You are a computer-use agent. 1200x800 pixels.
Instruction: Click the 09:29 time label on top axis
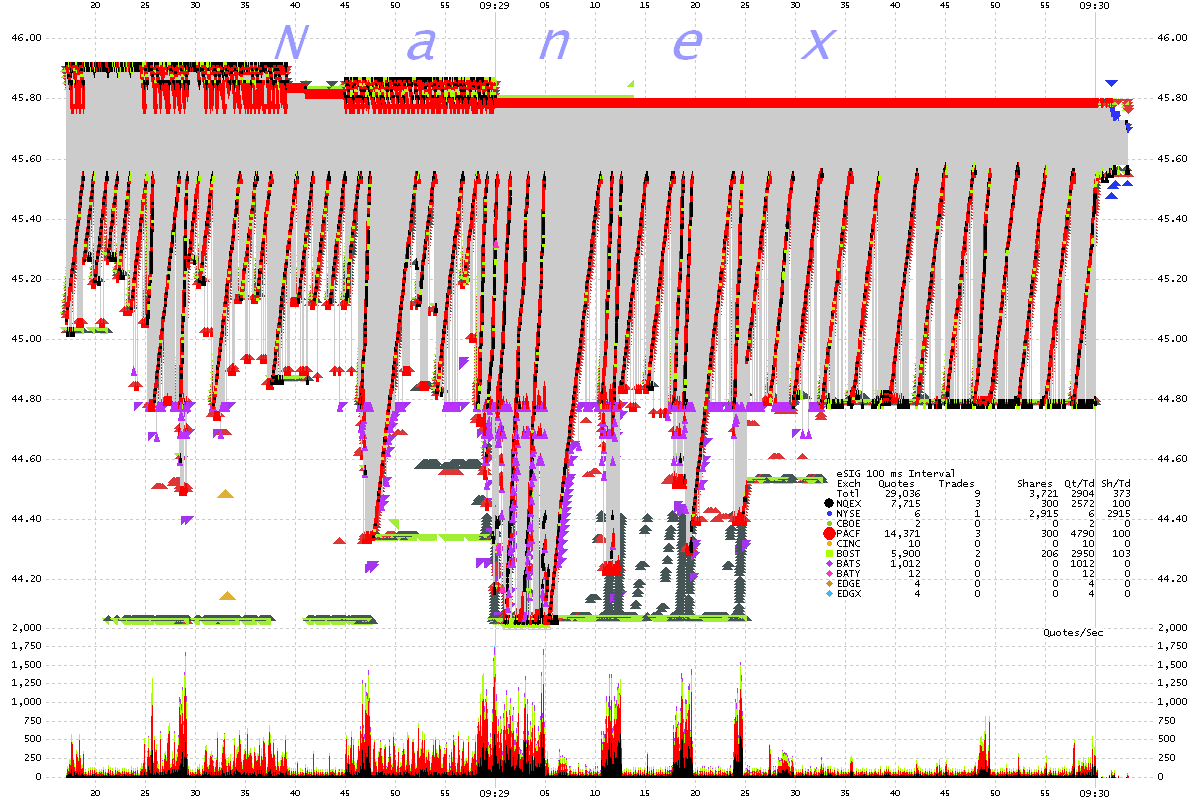[497, 5]
